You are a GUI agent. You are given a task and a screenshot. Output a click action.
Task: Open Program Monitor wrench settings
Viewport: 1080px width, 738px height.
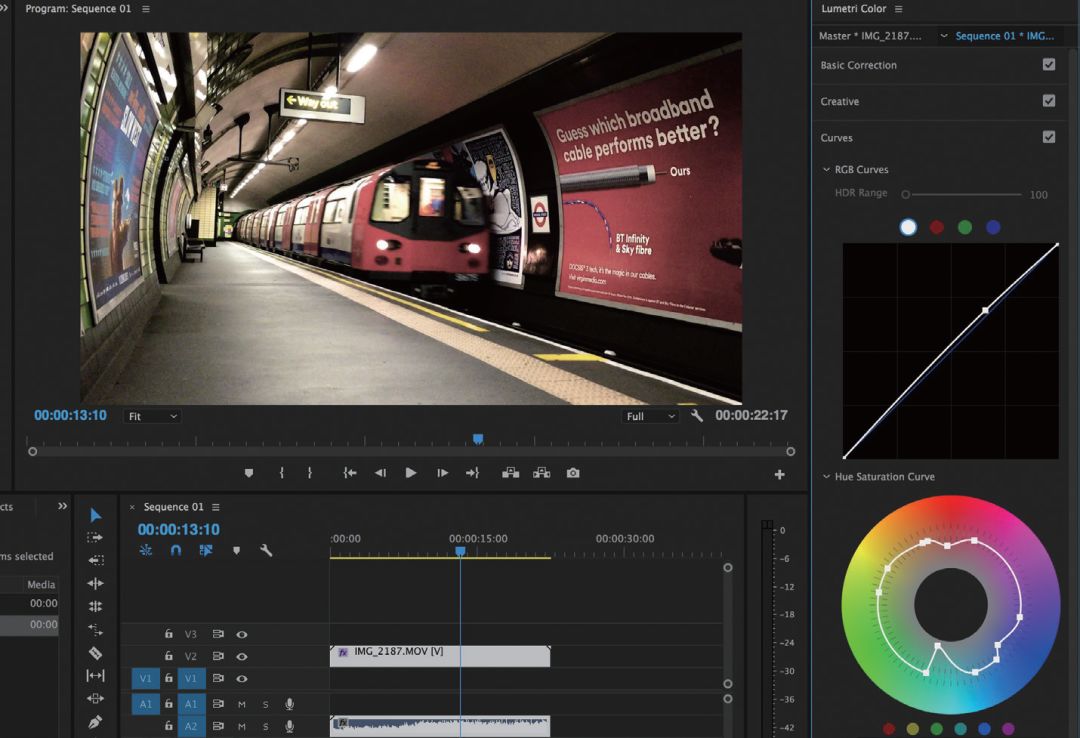tap(697, 416)
